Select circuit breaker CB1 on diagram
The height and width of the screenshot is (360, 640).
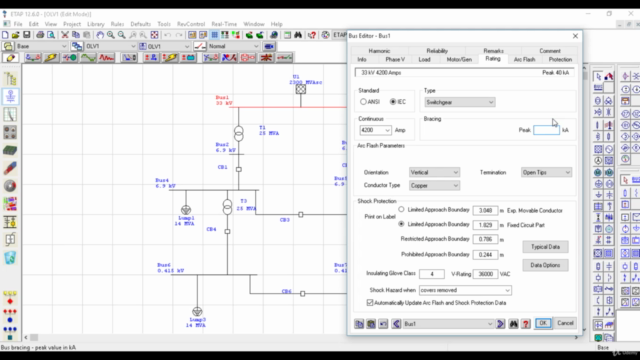239,169
